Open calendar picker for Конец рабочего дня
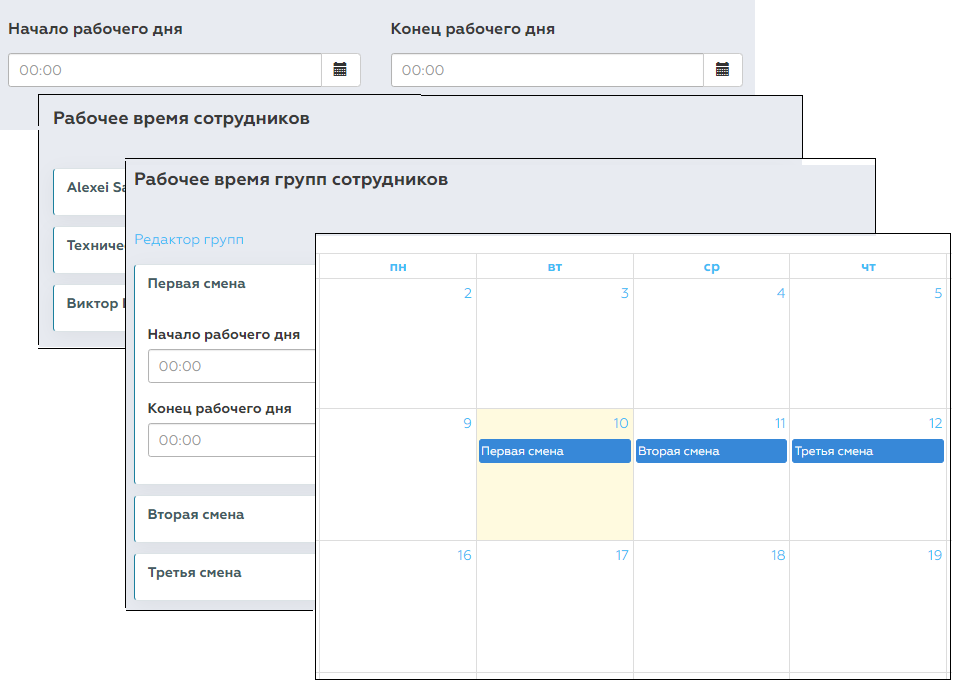Viewport: 962px width, 692px height. coord(723,70)
